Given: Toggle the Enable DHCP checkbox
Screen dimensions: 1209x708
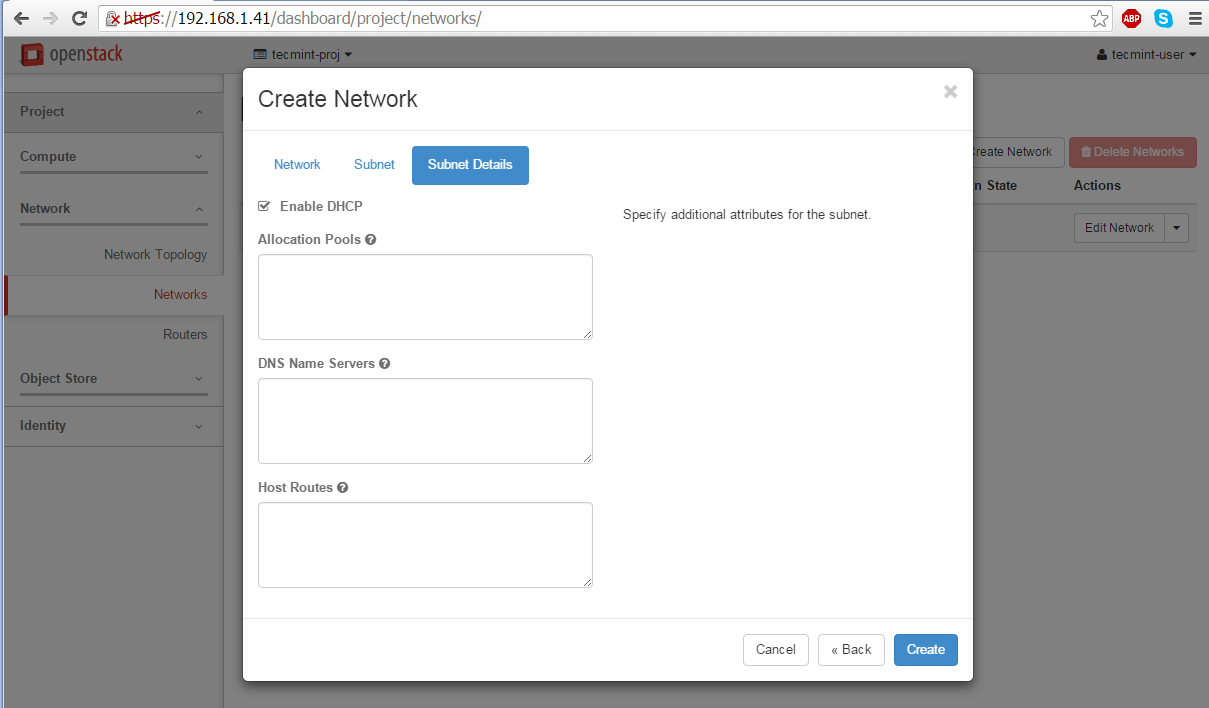Looking at the screenshot, I should coord(264,206).
